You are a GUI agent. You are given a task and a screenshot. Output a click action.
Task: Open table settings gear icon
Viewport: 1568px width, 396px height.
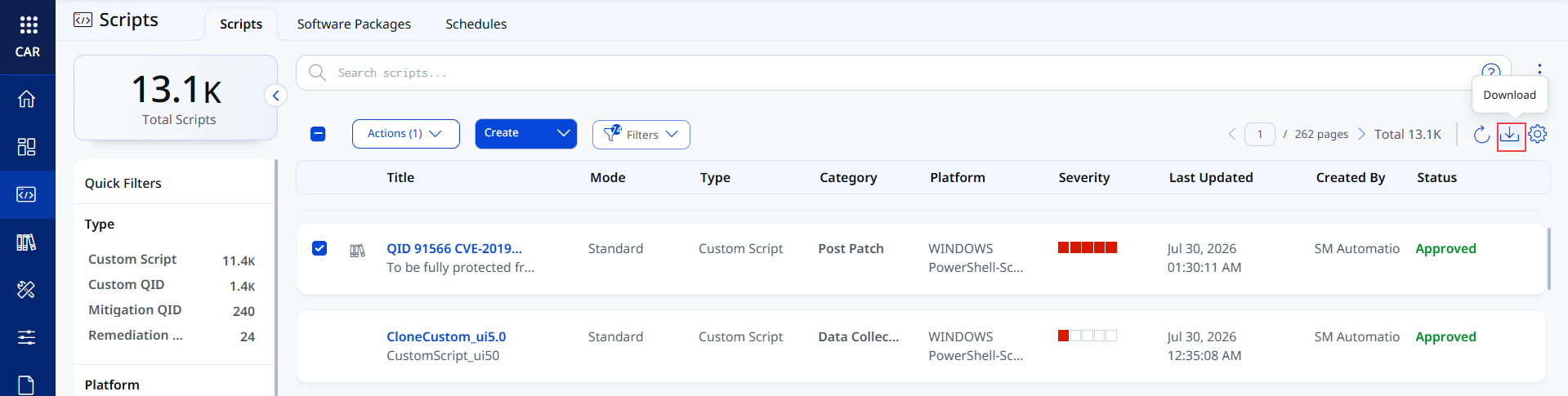click(x=1538, y=134)
